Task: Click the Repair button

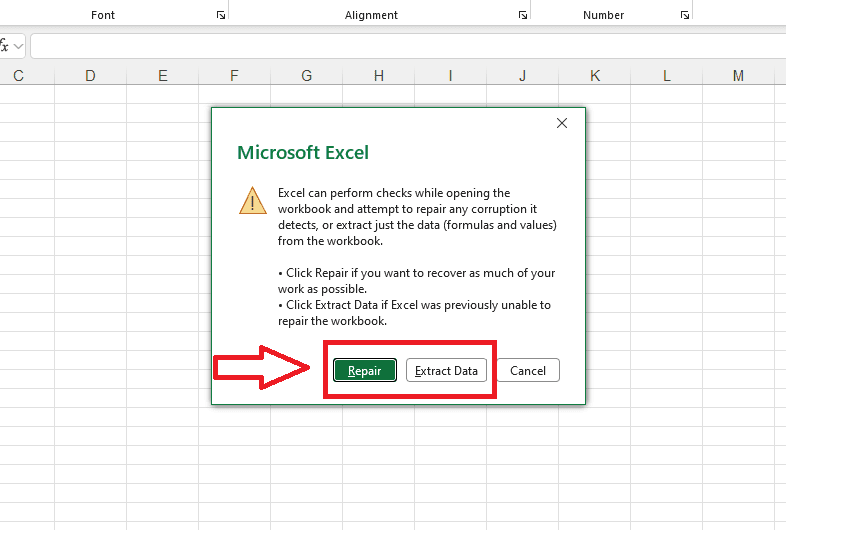Action: click(x=365, y=370)
